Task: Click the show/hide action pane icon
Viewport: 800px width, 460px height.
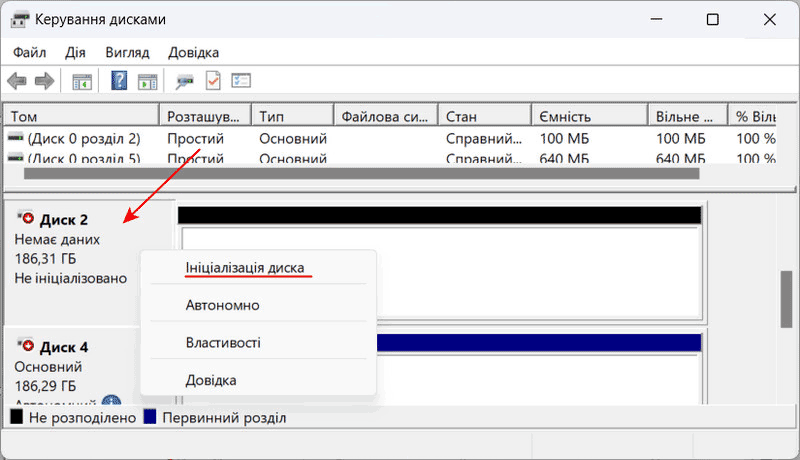Action: pos(147,81)
